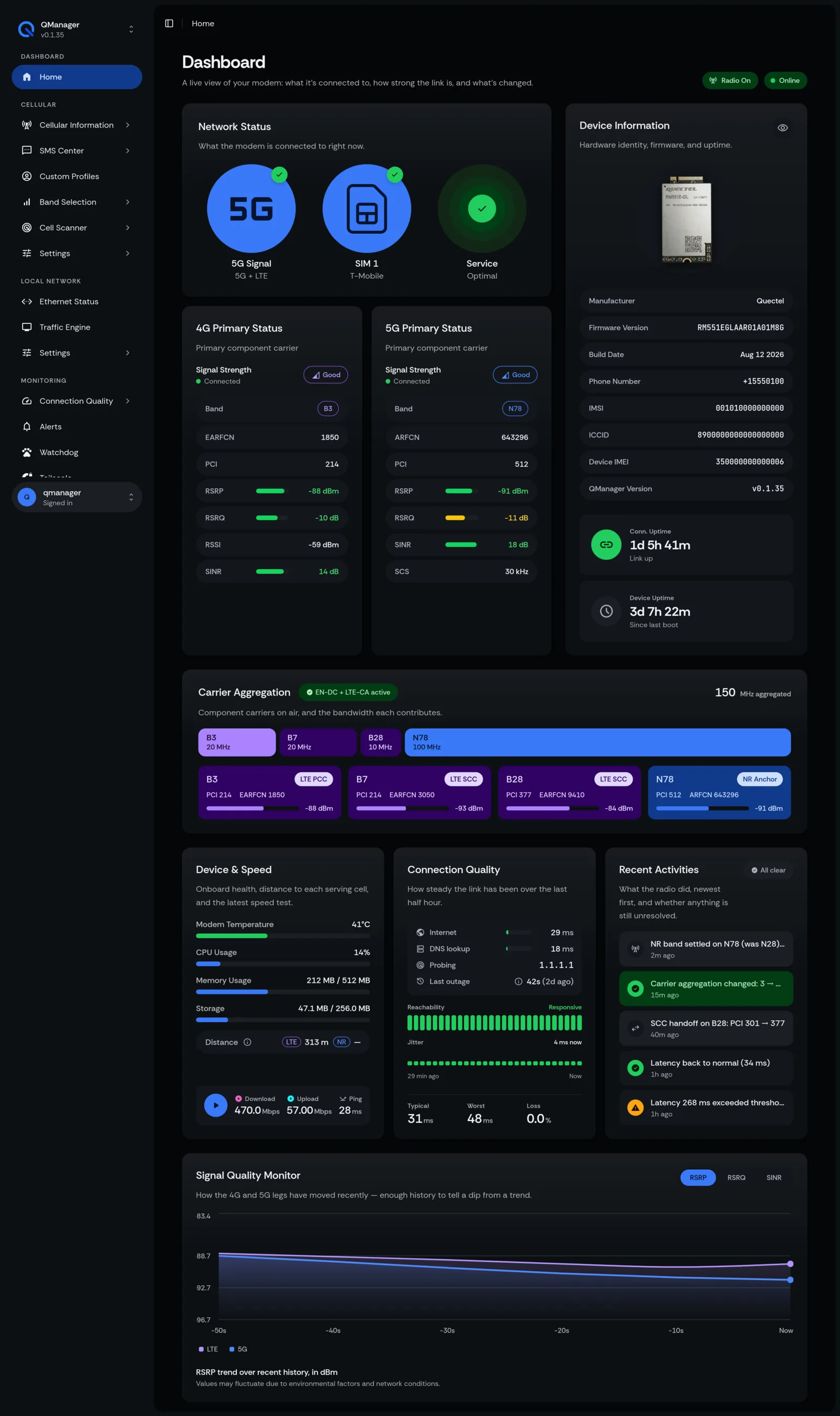Click the Ethernet Status icon
This screenshot has width=840, height=1416.
coord(27,302)
